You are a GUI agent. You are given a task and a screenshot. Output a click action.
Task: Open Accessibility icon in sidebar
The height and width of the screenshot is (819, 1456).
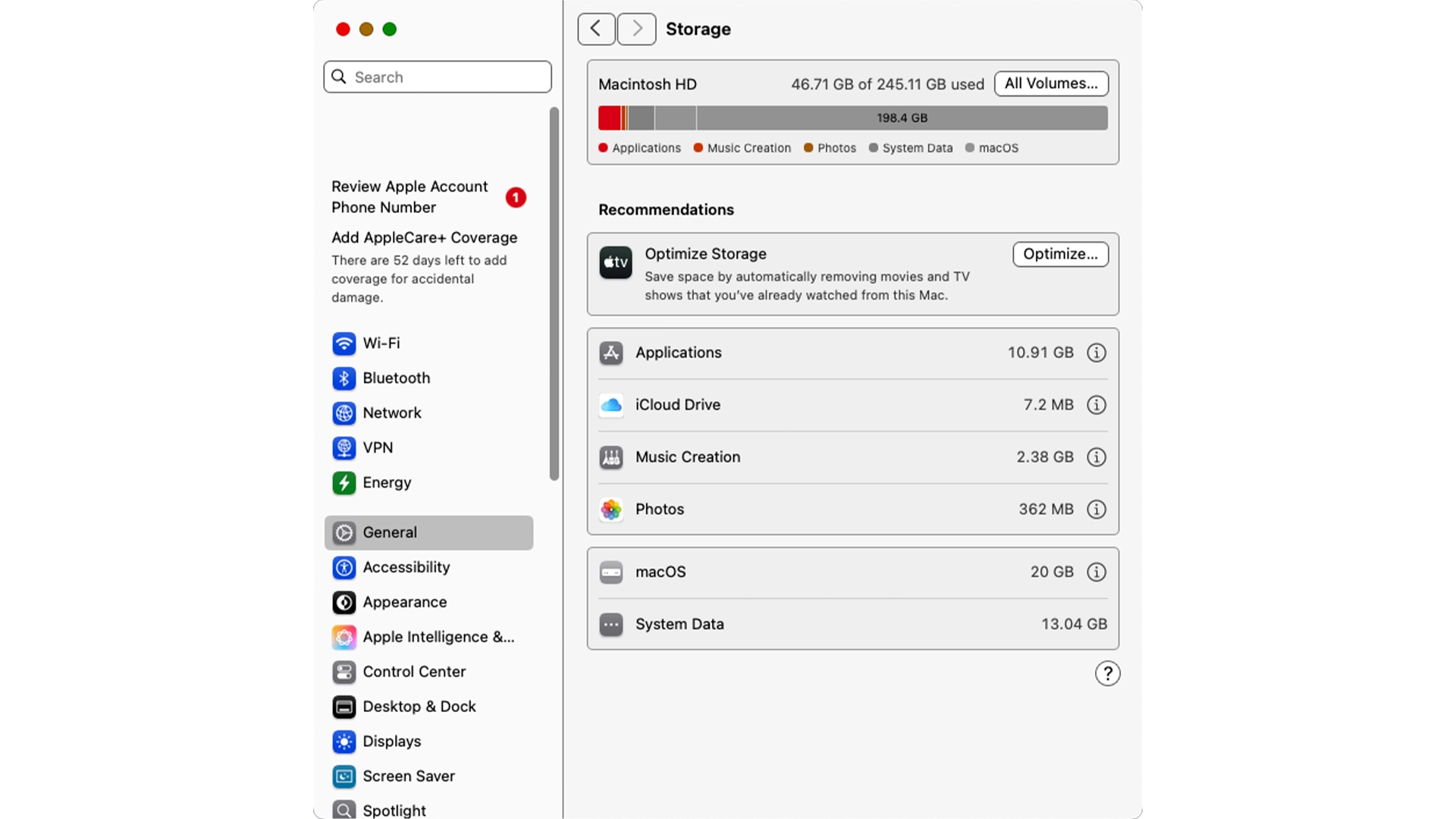coord(344,568)
